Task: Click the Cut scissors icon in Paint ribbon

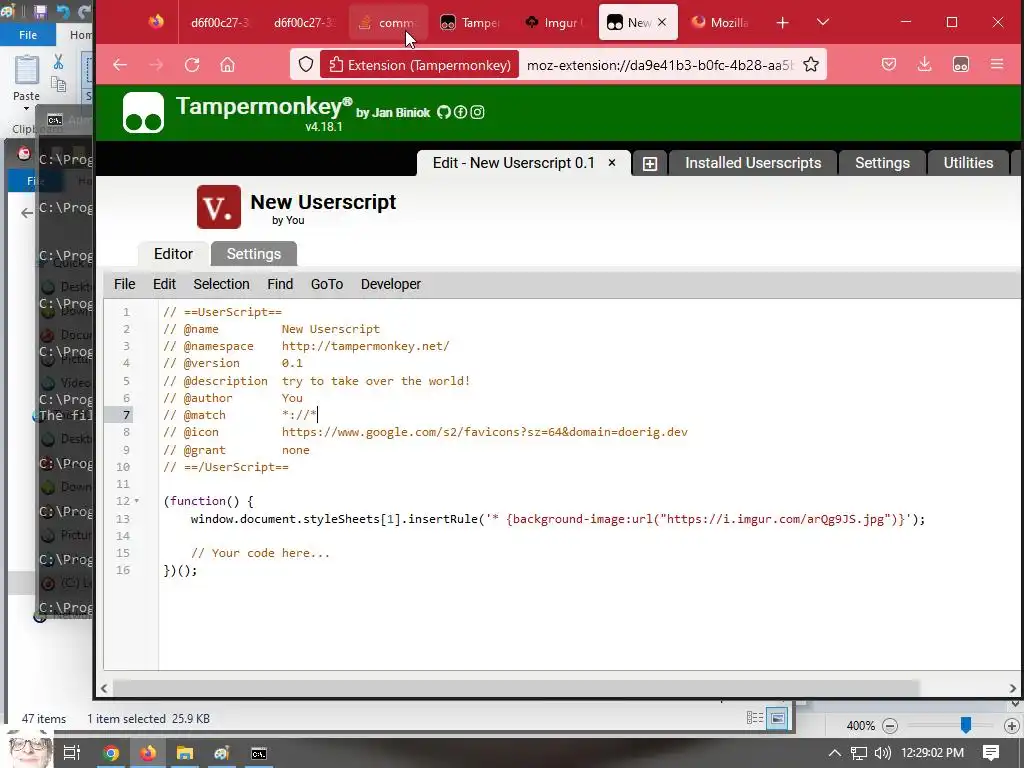Action: pos(58,62)
